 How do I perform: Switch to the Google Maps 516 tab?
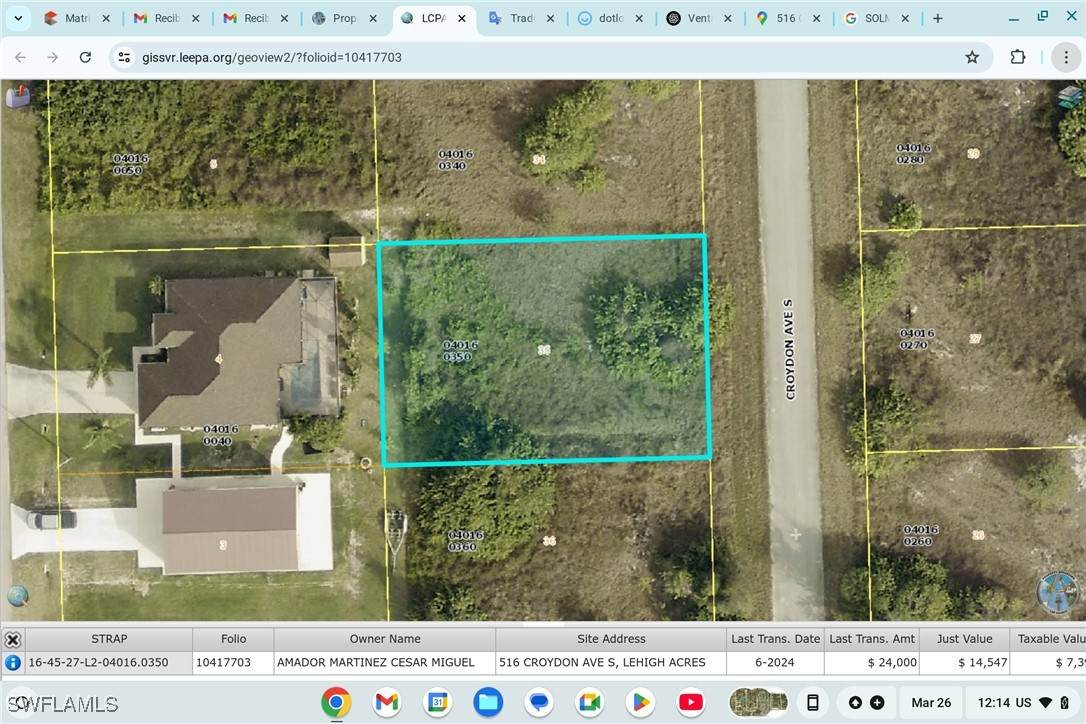point(784,18)
